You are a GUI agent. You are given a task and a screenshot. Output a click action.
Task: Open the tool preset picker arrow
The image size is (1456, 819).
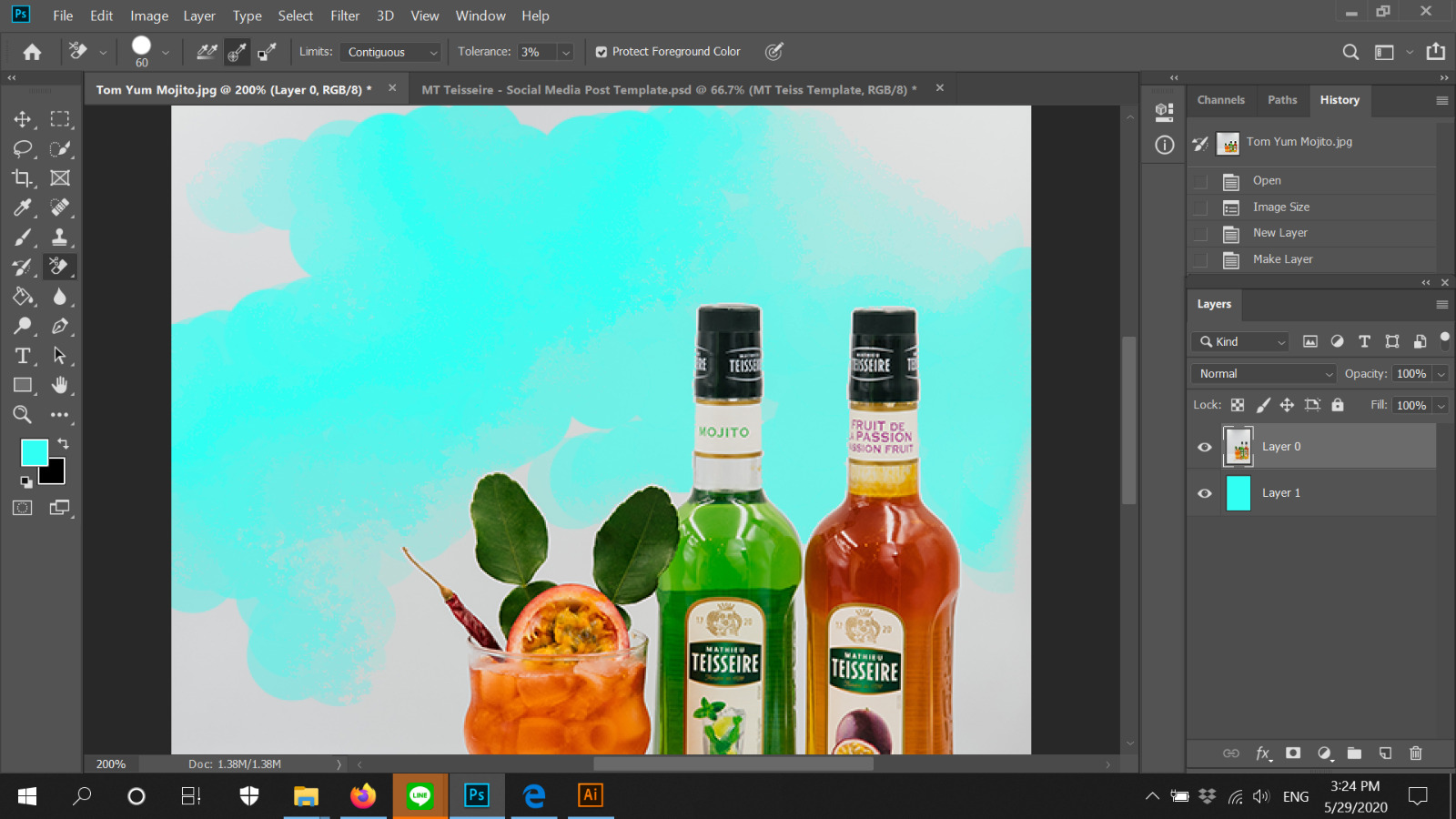[x=103, y=53]
